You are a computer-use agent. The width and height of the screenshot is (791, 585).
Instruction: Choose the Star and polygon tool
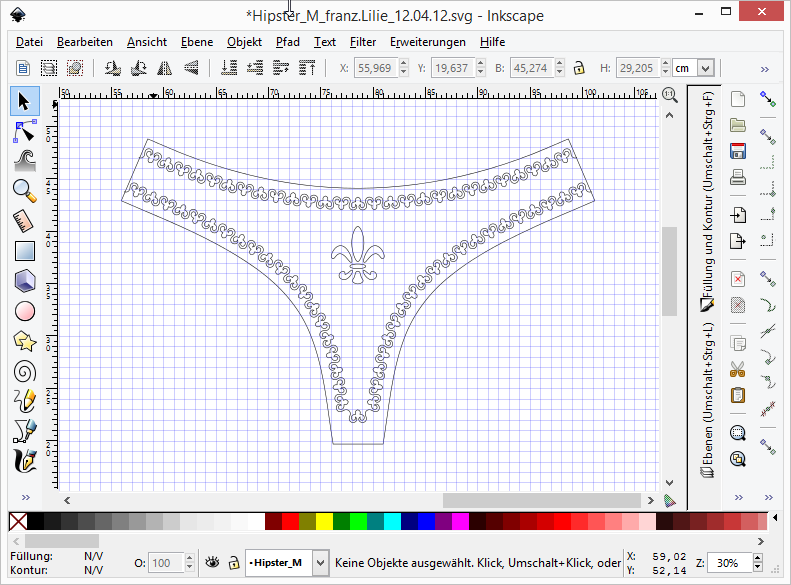24,341
